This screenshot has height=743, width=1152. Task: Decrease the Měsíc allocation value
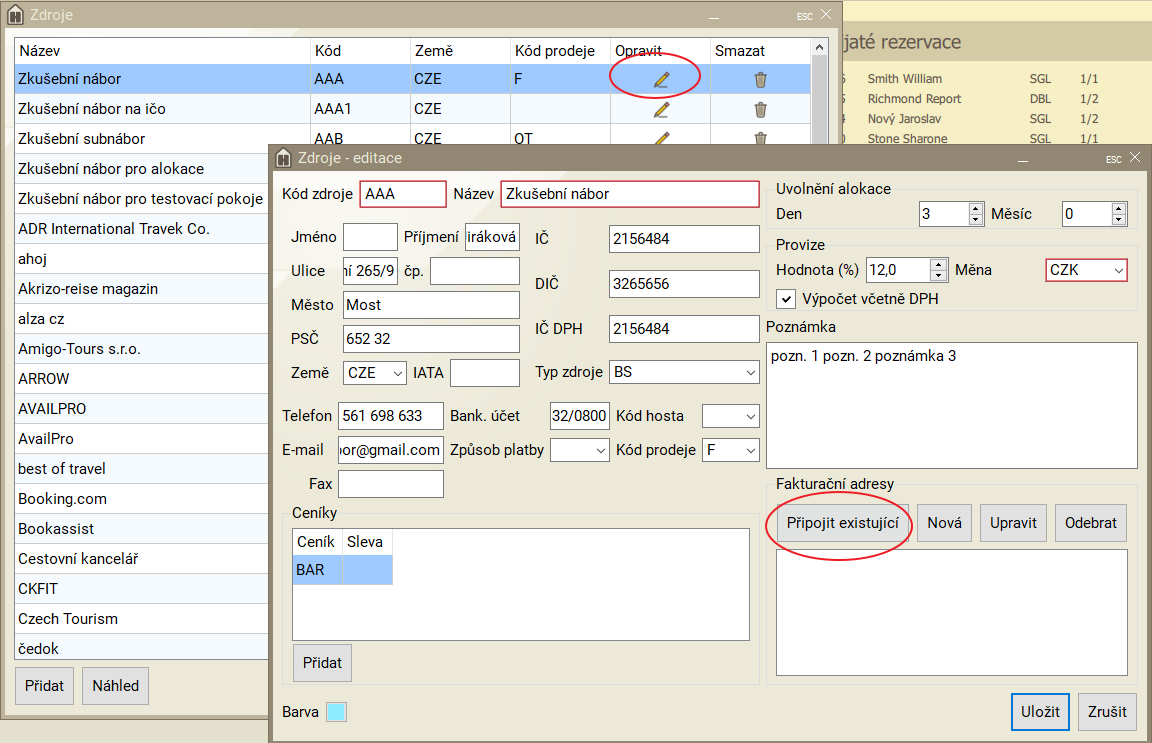pos(1118,219)
